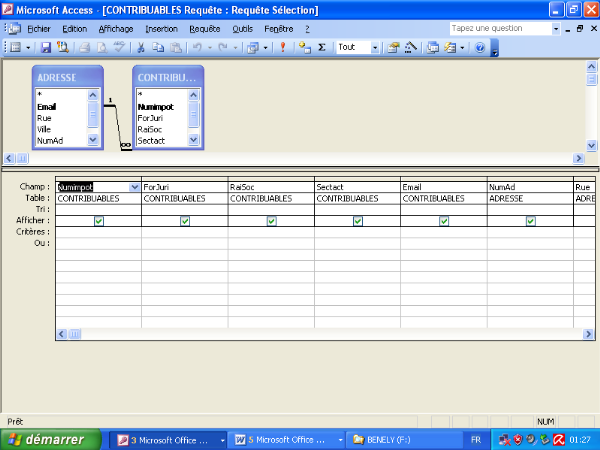Open the 'Tapez une question' dropdown arrow
Viewport: 600px width, 450px height.
point(556,29)
